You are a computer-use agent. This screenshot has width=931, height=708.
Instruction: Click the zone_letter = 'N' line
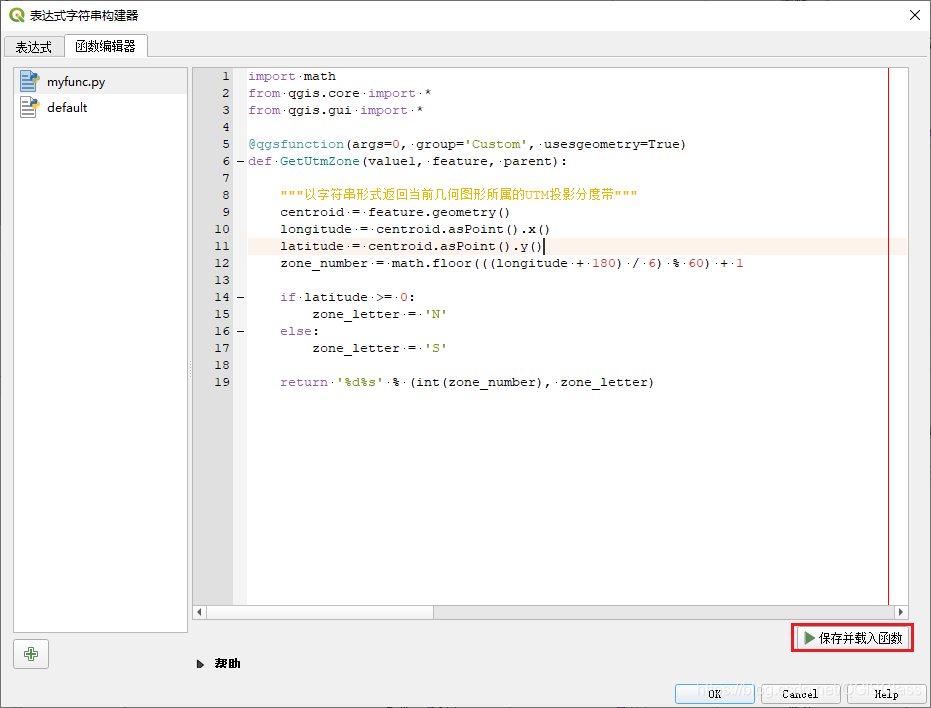pos(380,314)
